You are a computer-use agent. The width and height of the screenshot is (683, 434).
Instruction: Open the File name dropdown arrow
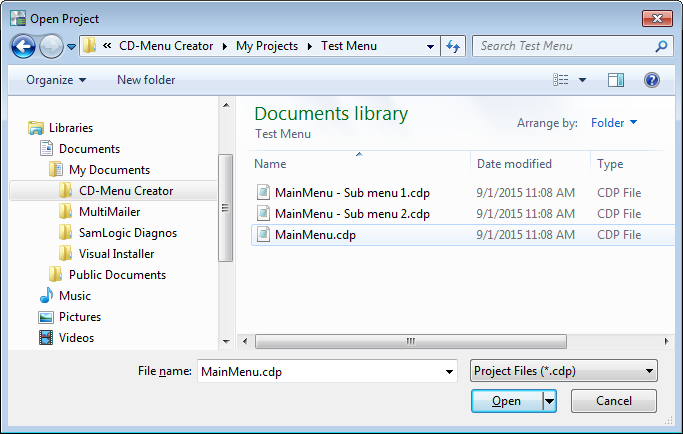coord(449,371)
